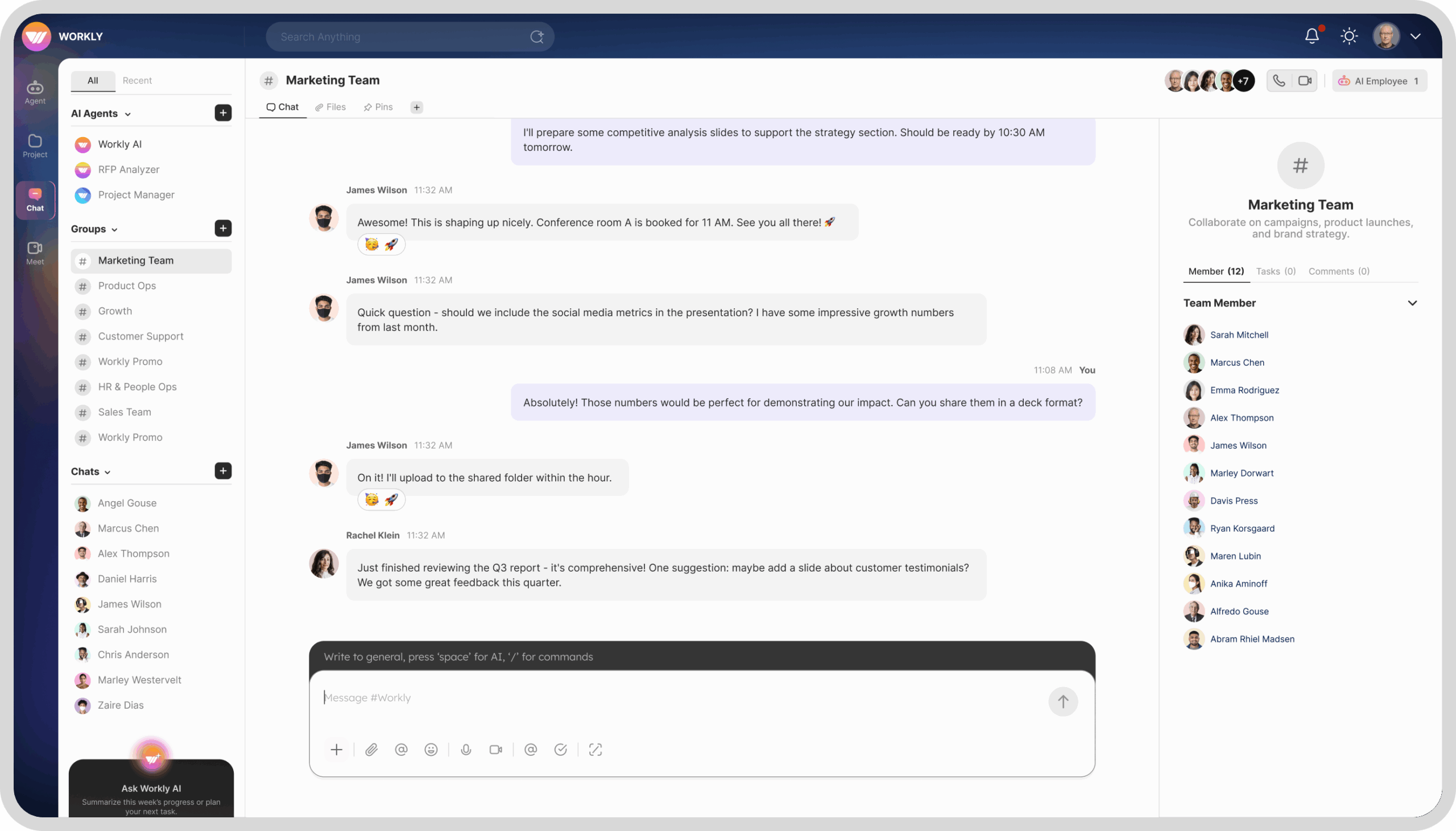Send message with the arrow button
1456x831 pixels.
coord(1062,701)
